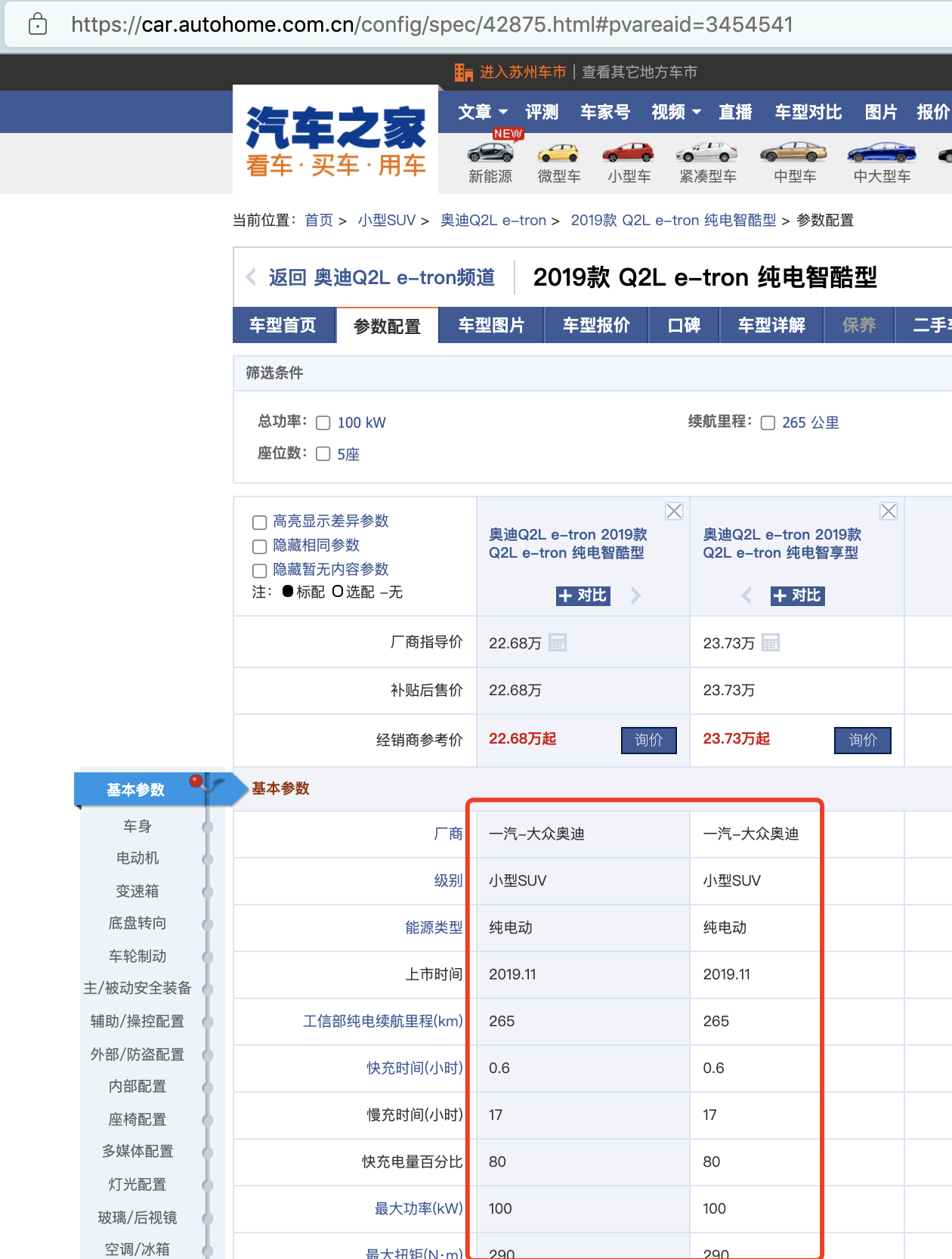Switch to the 车型图片 tab
Image resolution: width=952 pixels, height=1259 pixels.
[x=491, y=325]
